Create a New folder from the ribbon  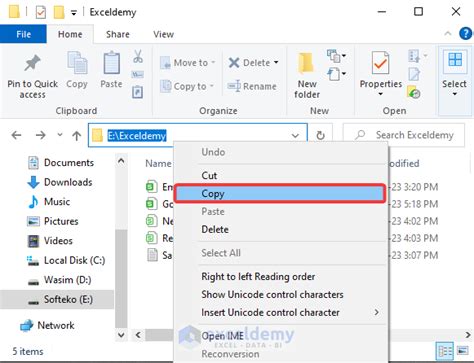click(x=307, y=75)
